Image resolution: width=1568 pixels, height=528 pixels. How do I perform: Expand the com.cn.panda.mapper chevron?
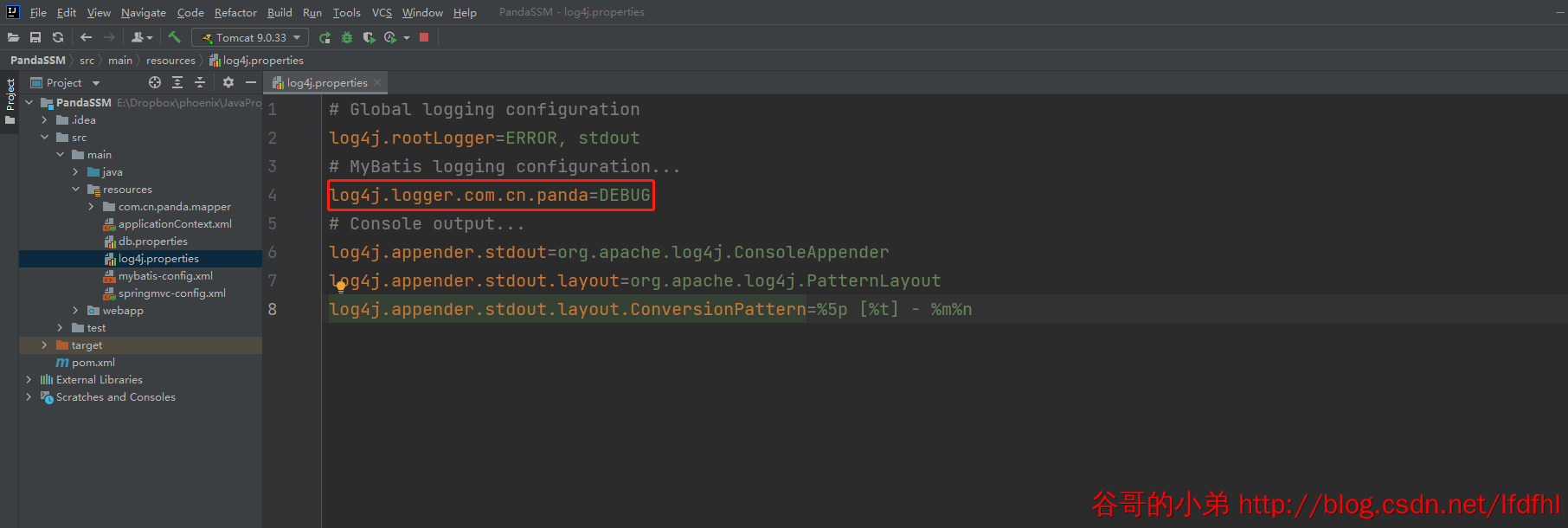click(x=91, y=206)
